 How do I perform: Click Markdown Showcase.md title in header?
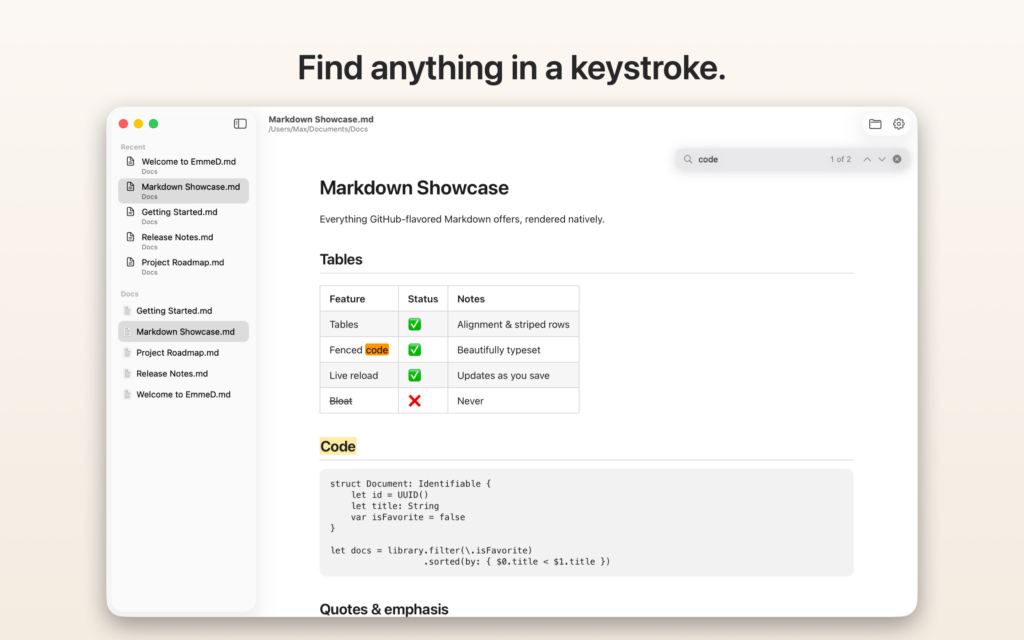[321, 119]
